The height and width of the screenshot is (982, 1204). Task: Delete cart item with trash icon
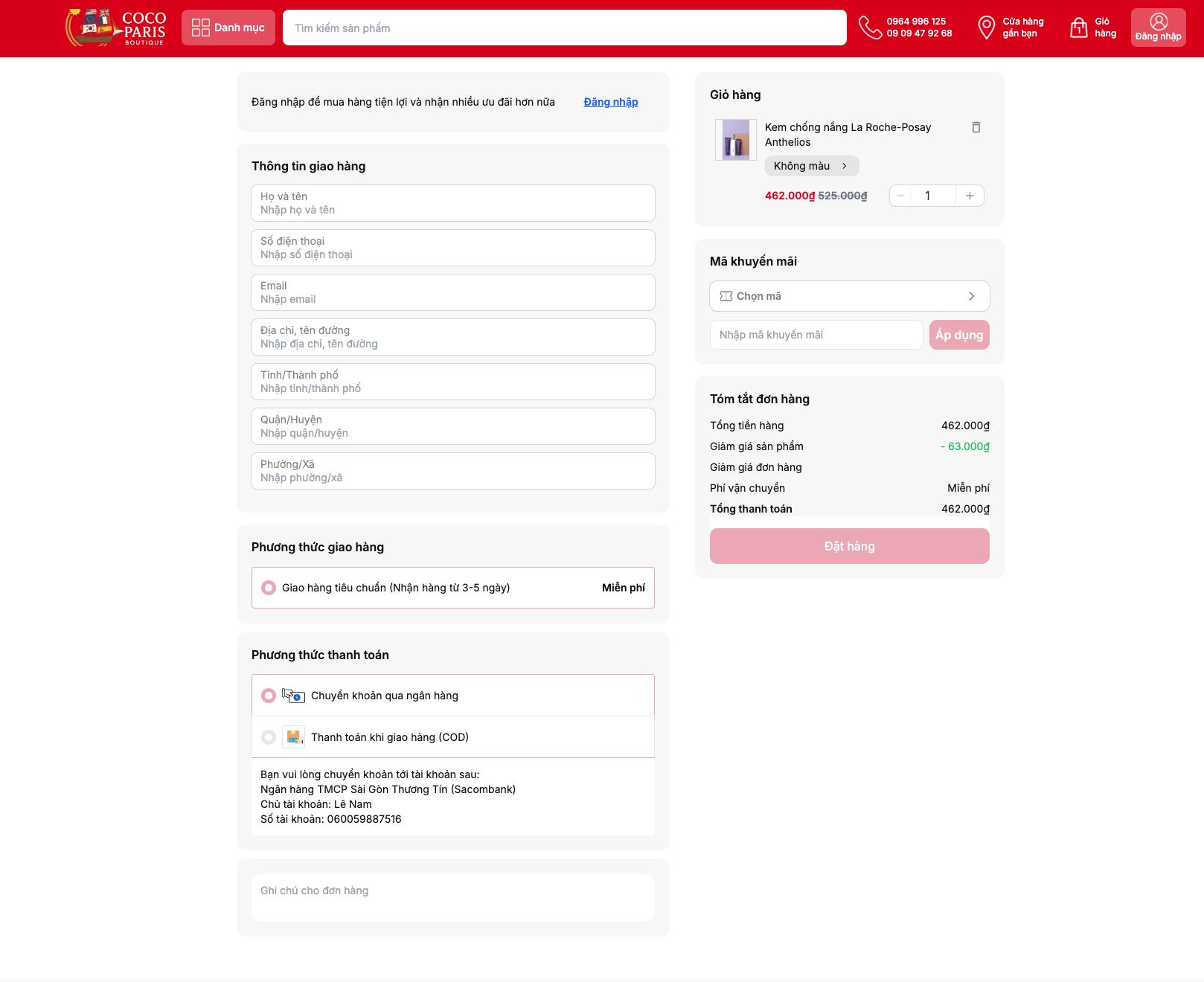[x=976, y=127]
